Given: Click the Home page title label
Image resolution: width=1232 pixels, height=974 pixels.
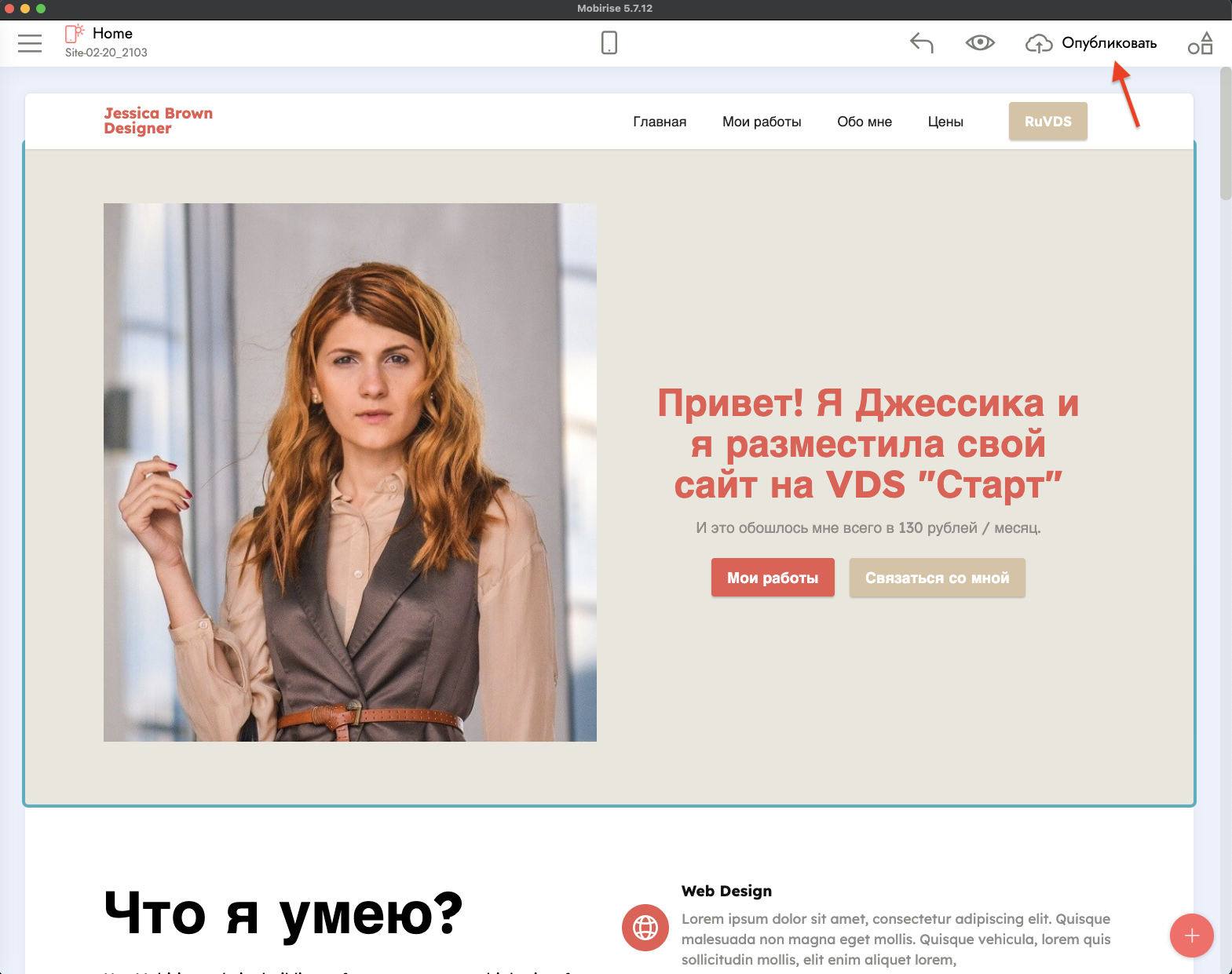Looking at the screenshot, I should [x=112, y=33].
